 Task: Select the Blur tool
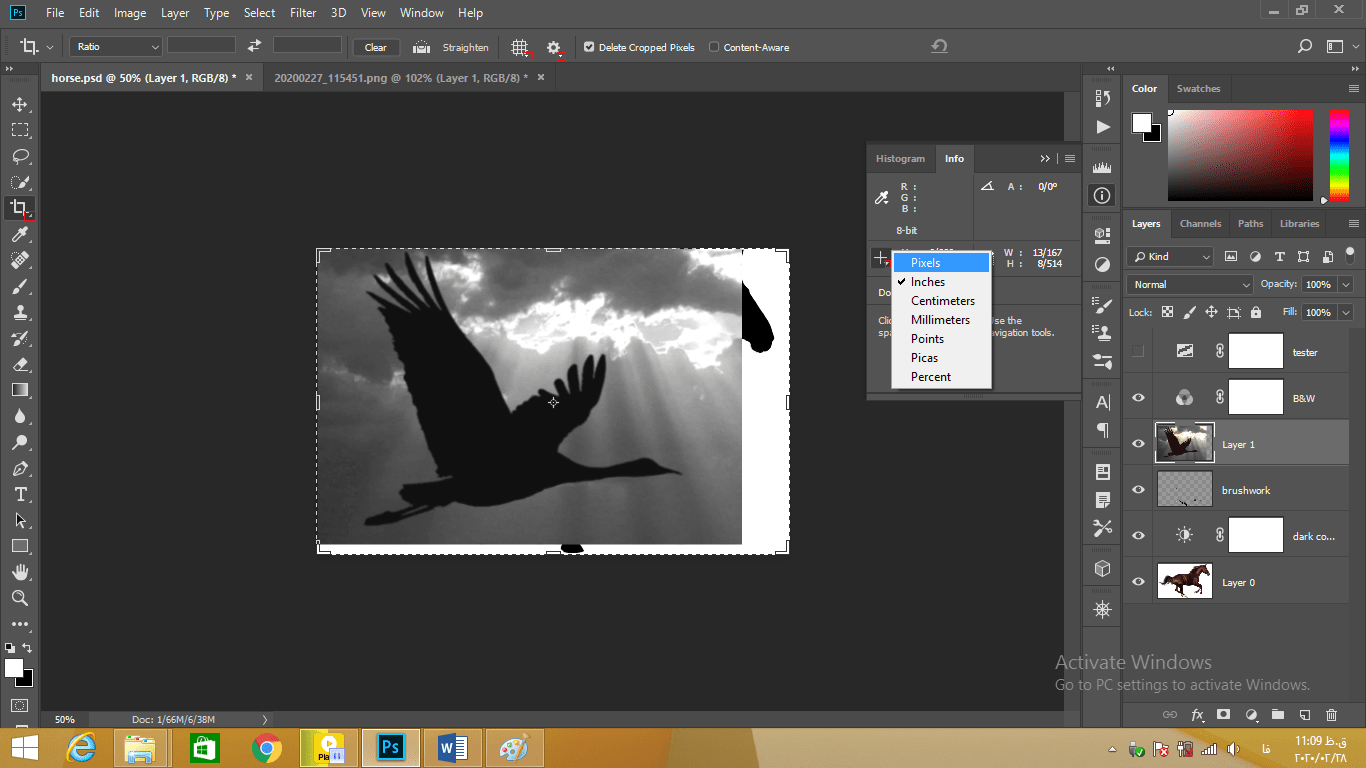pyautogui.click(x=20, y=416)
